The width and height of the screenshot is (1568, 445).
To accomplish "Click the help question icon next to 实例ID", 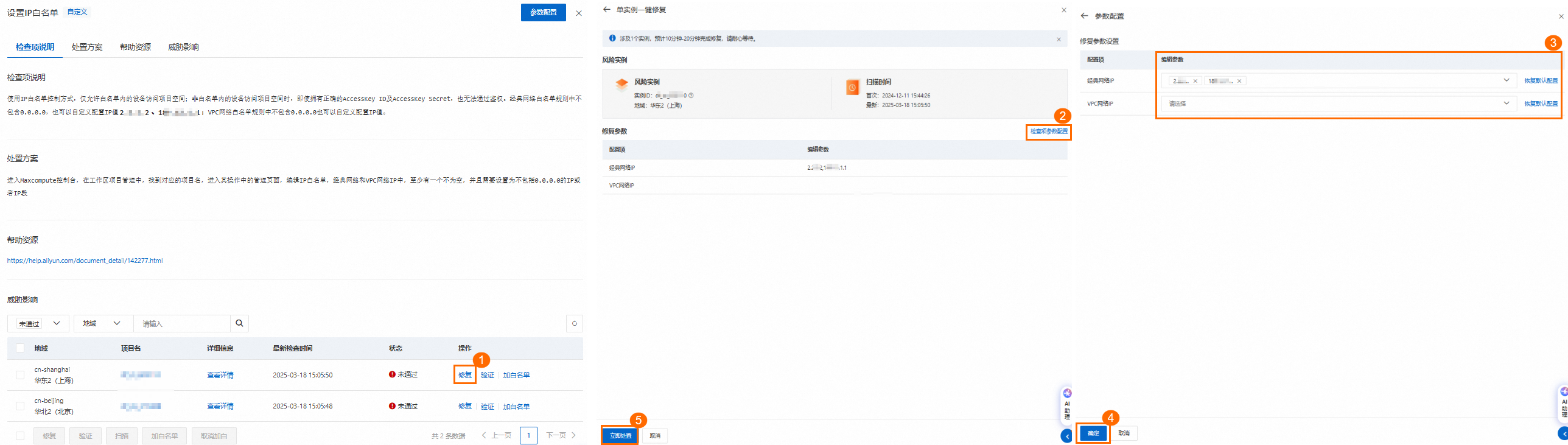I will point(691,96).
